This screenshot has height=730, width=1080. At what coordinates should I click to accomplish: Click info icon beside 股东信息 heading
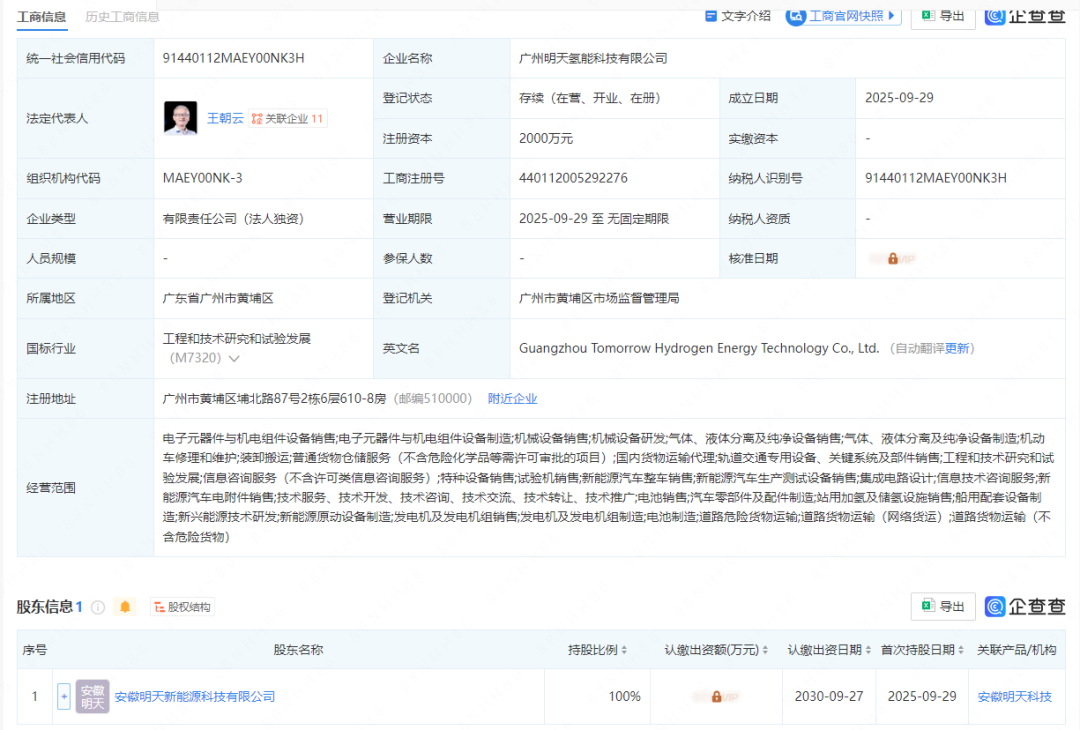[x=98, y=607]
